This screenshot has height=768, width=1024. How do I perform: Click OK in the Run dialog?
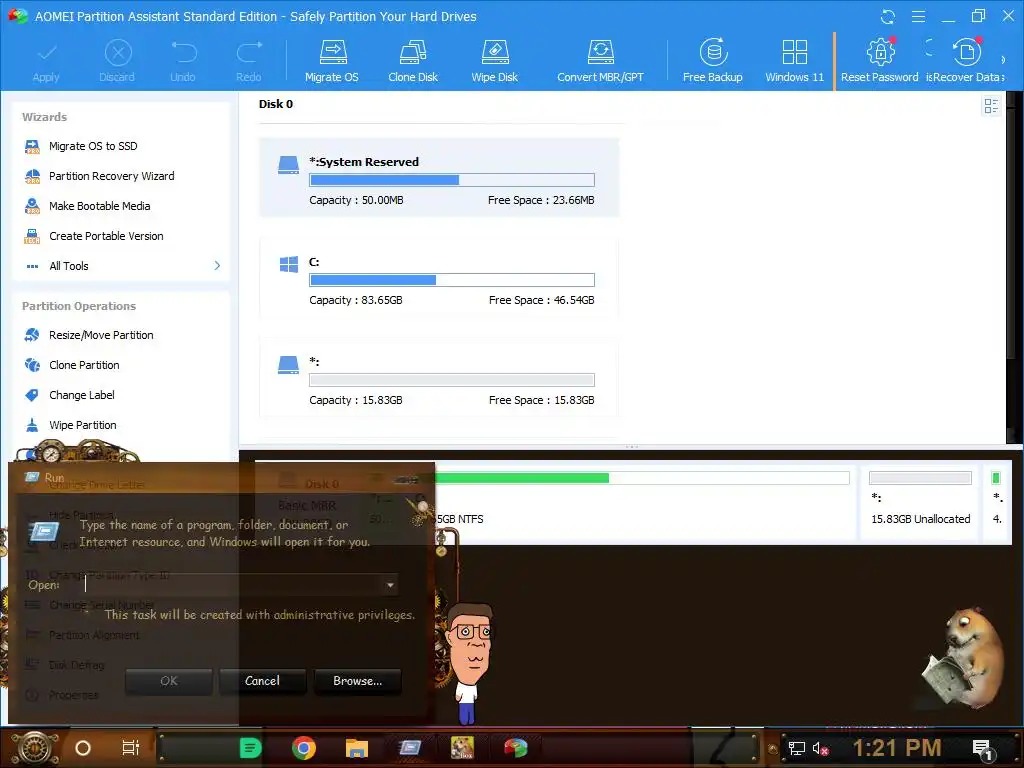(168, 681)
